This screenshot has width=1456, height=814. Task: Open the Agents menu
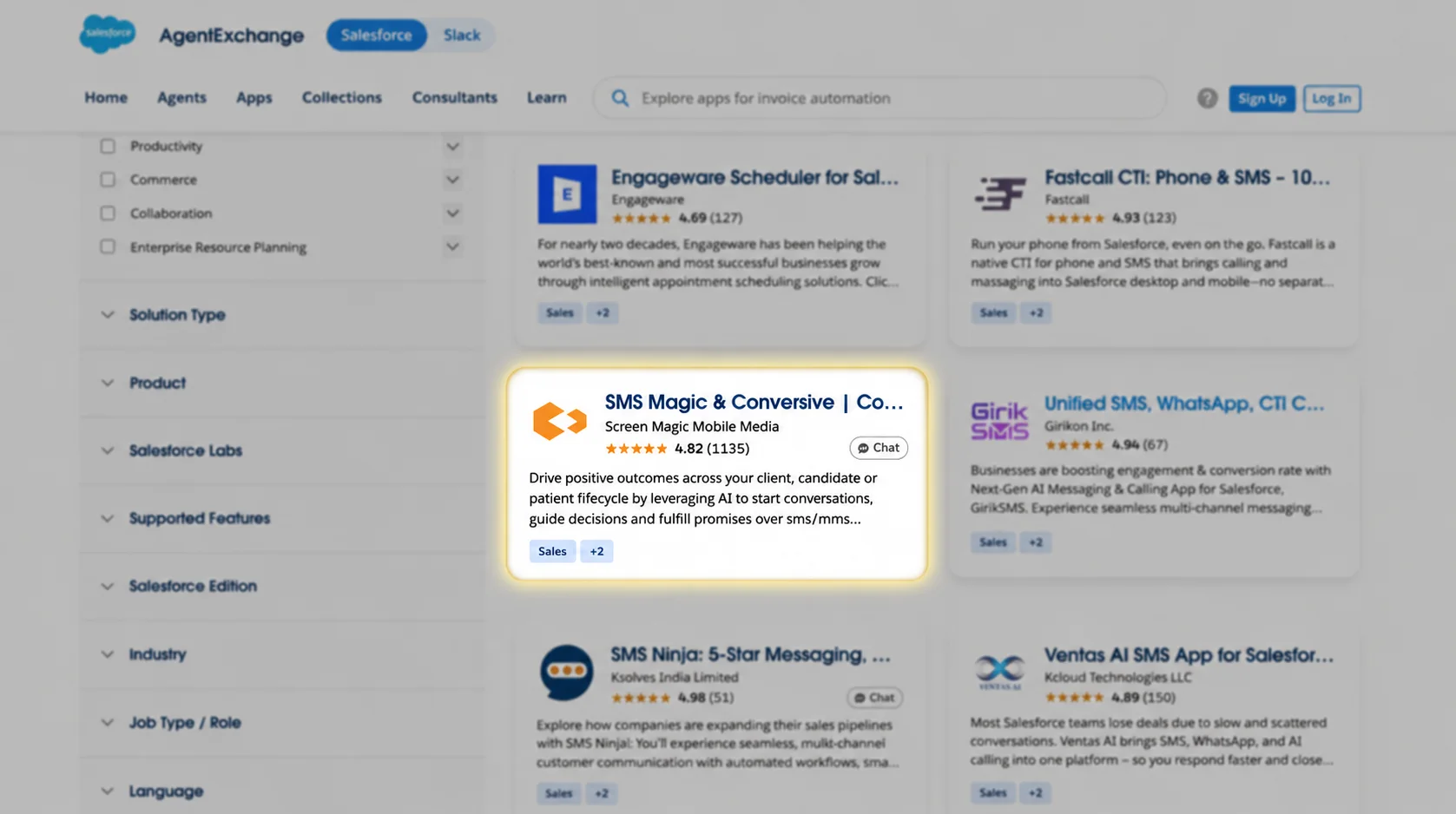tap(181, 97)
